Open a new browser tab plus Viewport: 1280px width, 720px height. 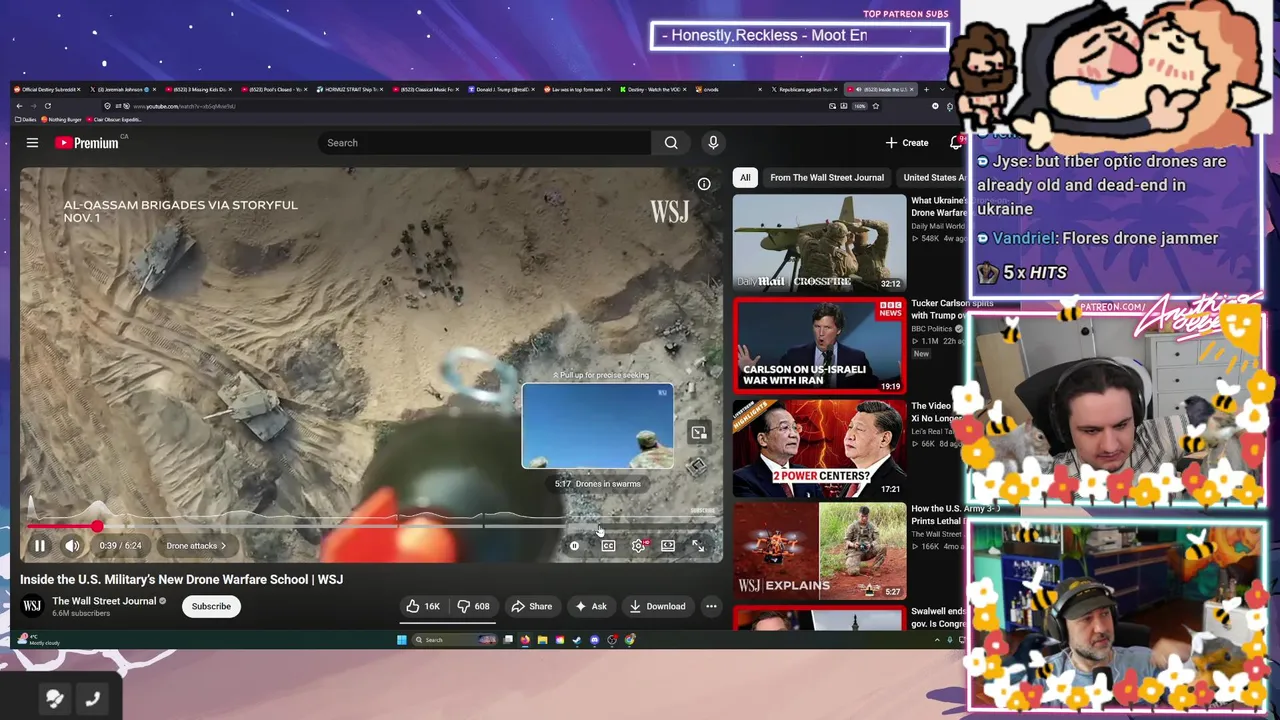[926, 90]
